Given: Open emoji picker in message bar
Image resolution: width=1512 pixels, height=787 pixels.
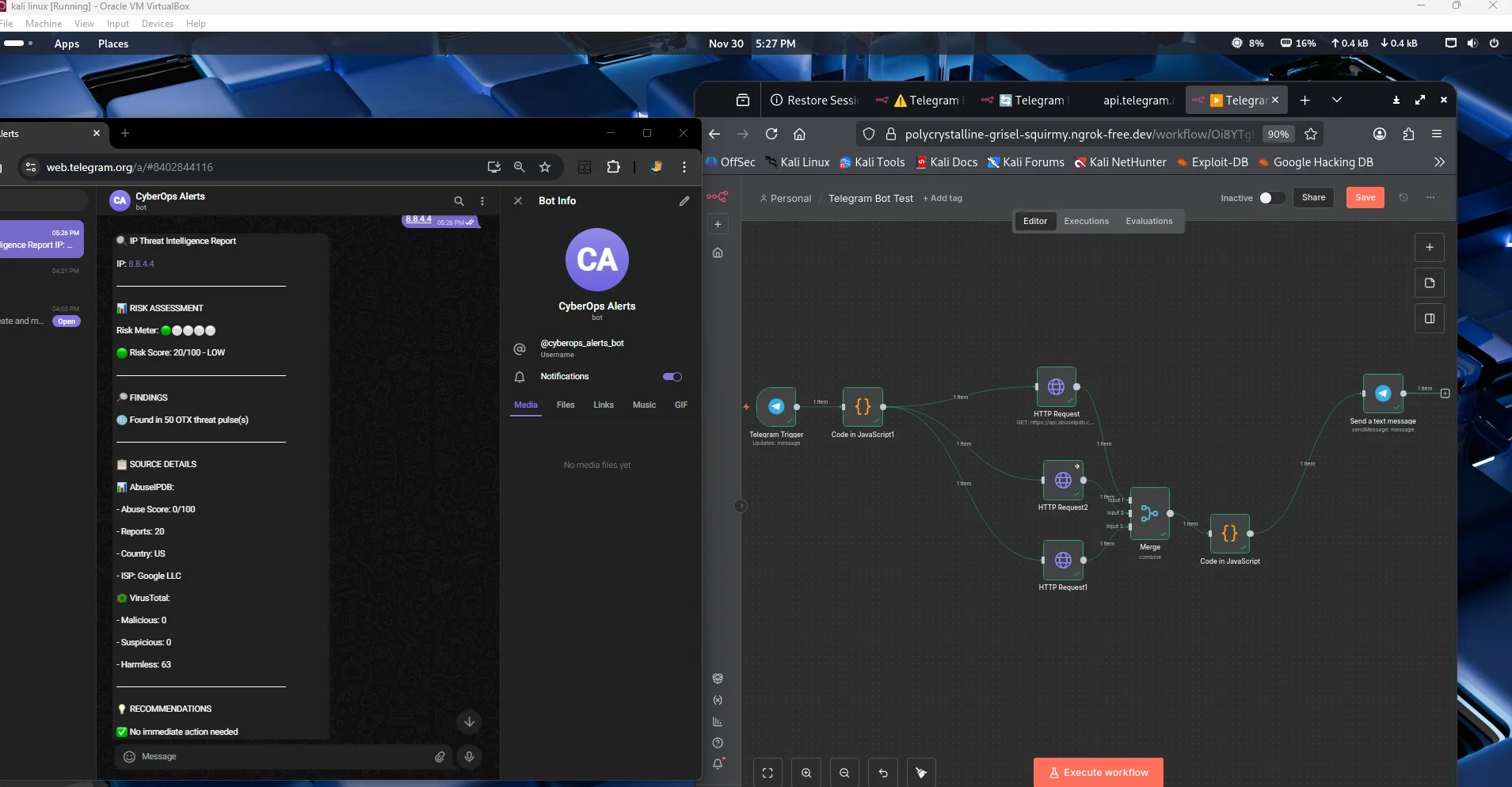Looking at the screenshot, I should coord(129,757).
